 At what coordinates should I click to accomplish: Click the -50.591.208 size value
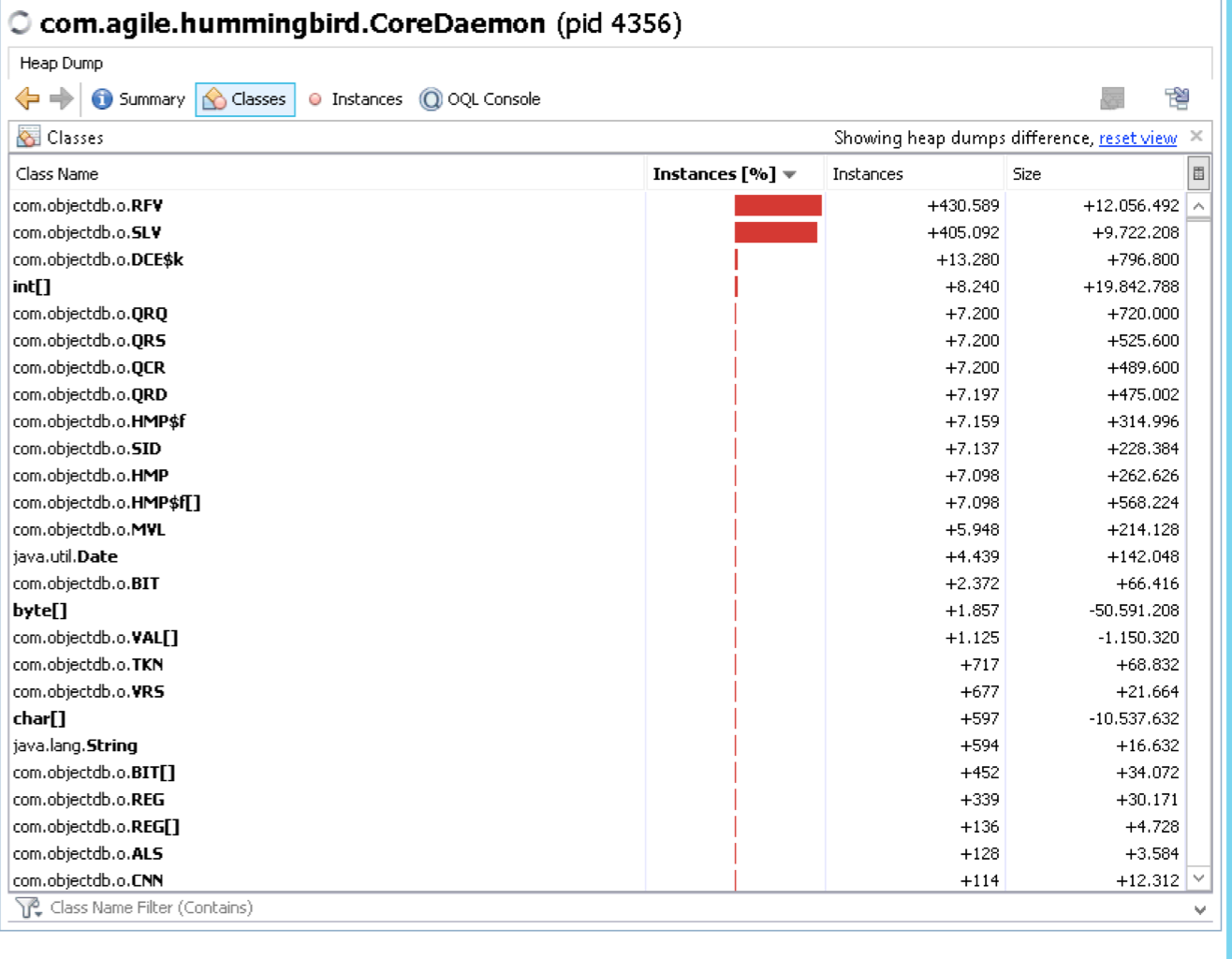[1134, 611]
